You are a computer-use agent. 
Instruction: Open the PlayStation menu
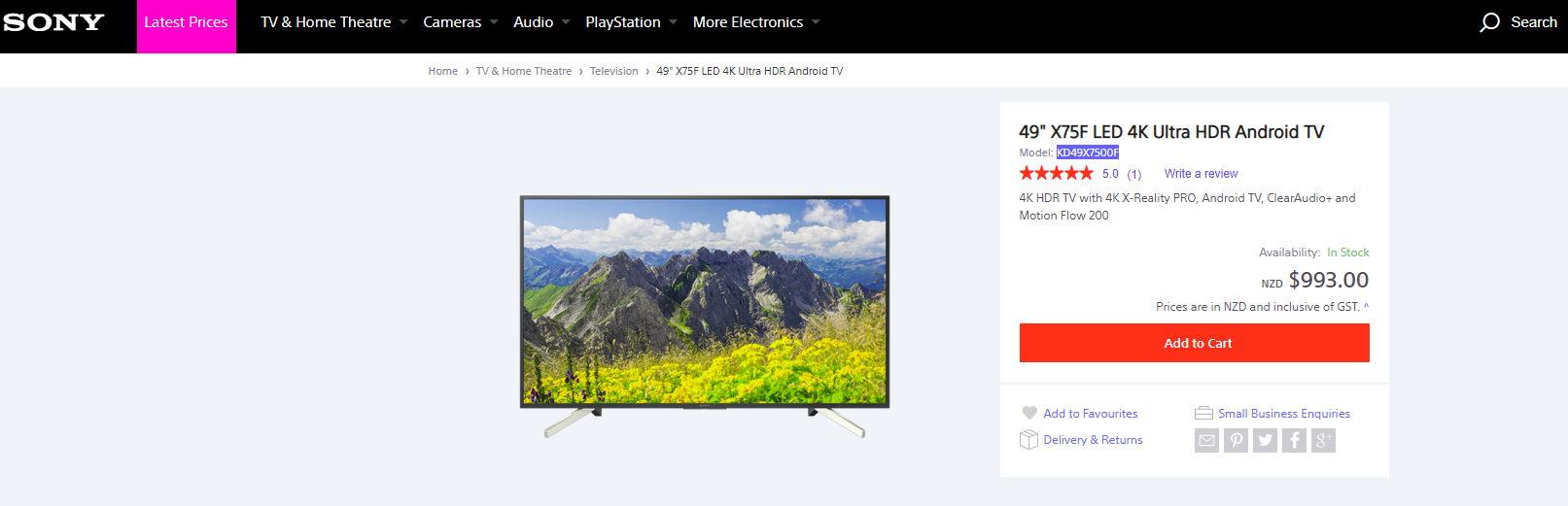(x=631, y=22)
